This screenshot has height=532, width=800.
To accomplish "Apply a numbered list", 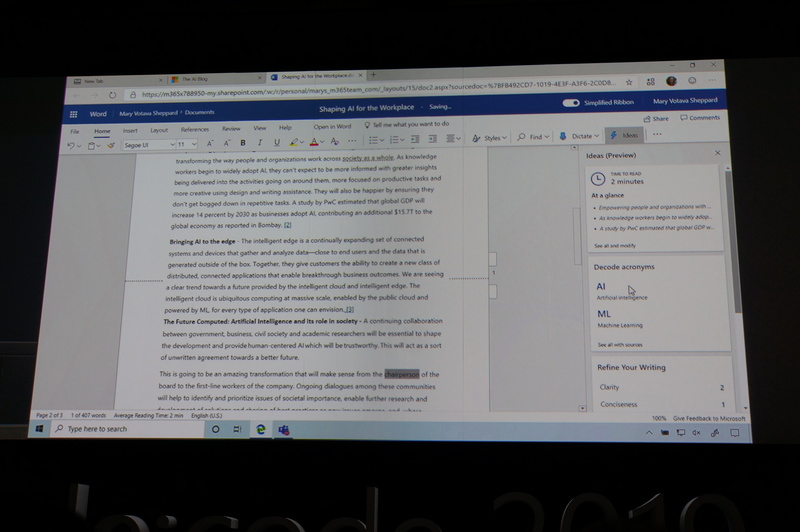I will click(x=394, y=139).
